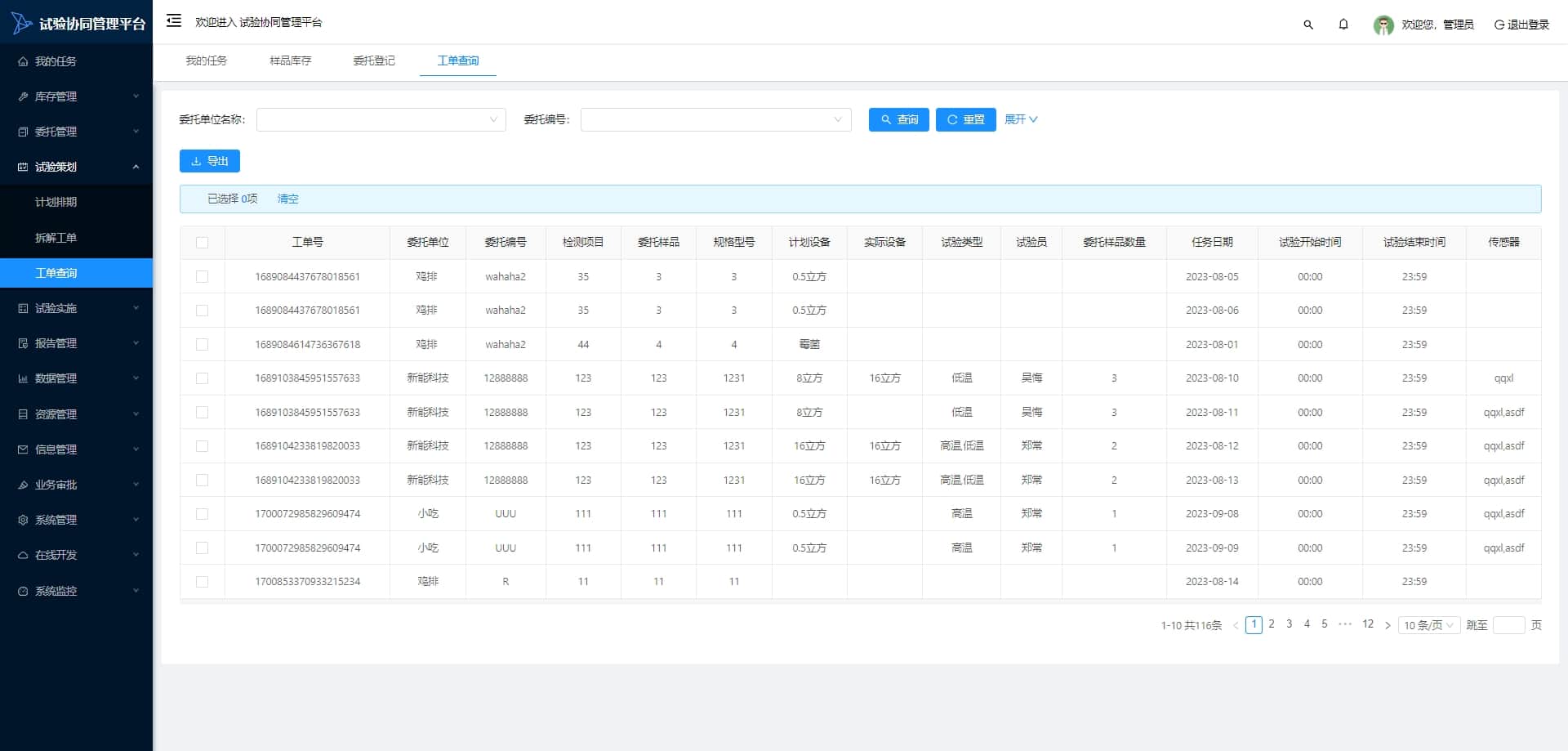Click the 清空 clear selection link
The height and width of the screenshot is (751, 1568).
[287, 199]
